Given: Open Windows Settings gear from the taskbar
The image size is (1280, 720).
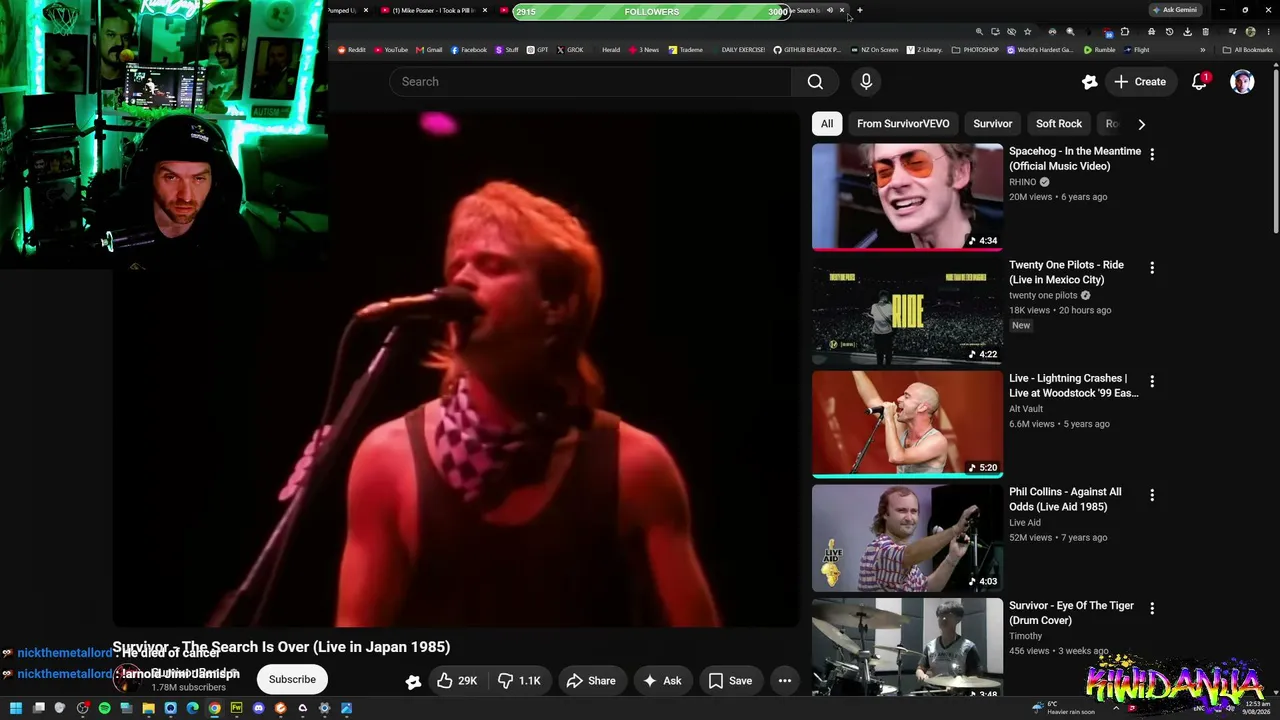Looking at the screenshot, I should click(x=324, y=708).
